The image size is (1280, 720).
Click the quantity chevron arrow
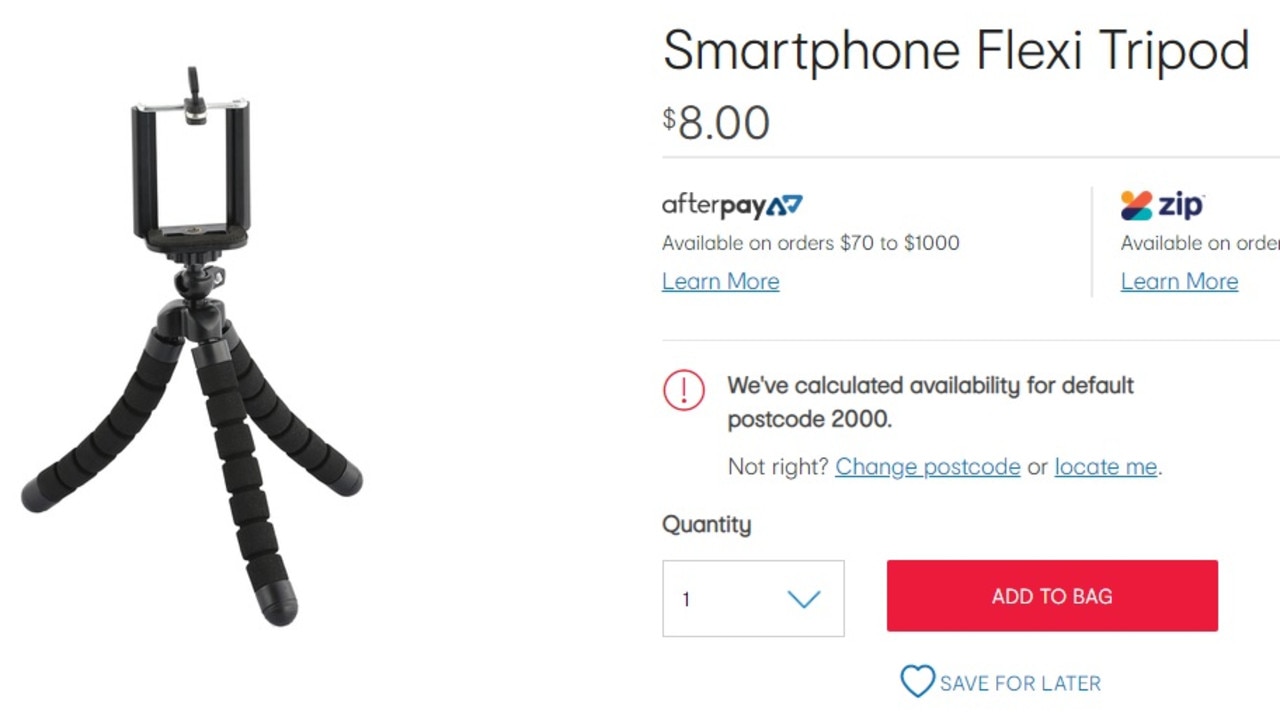[x=803, y=599]
